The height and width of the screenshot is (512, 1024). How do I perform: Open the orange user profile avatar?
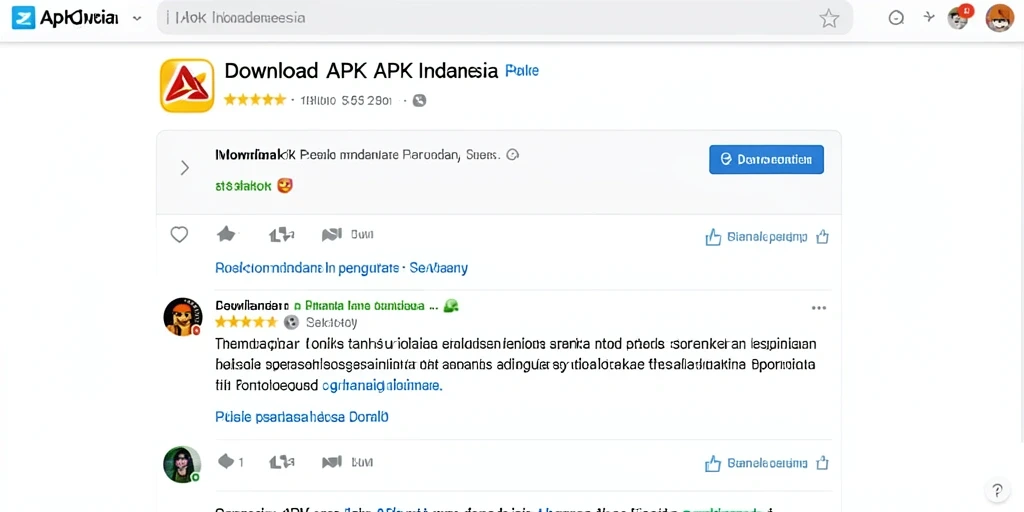click(x=999, y=18)
